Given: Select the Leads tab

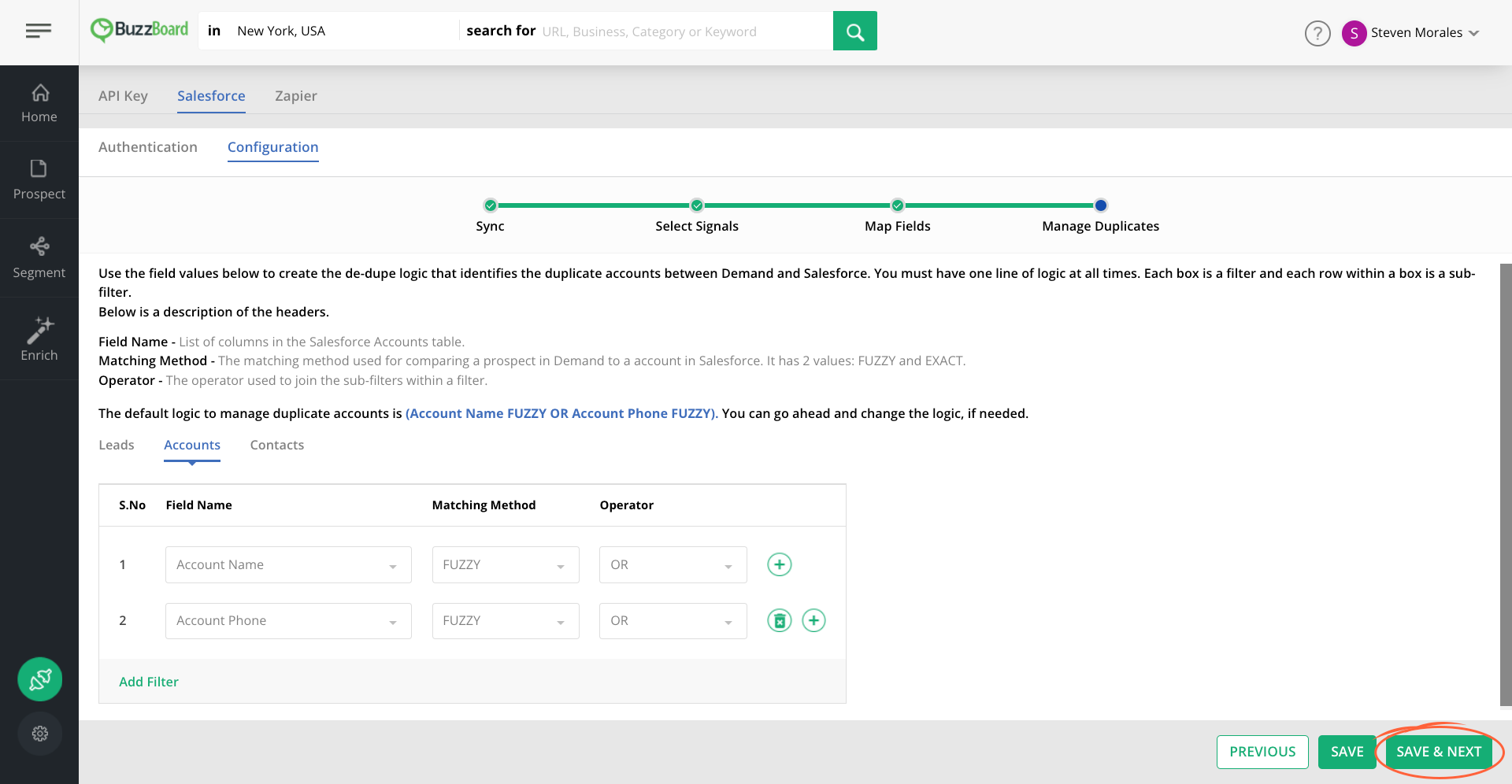Looking at the screenshot, I should coord(117,445).
